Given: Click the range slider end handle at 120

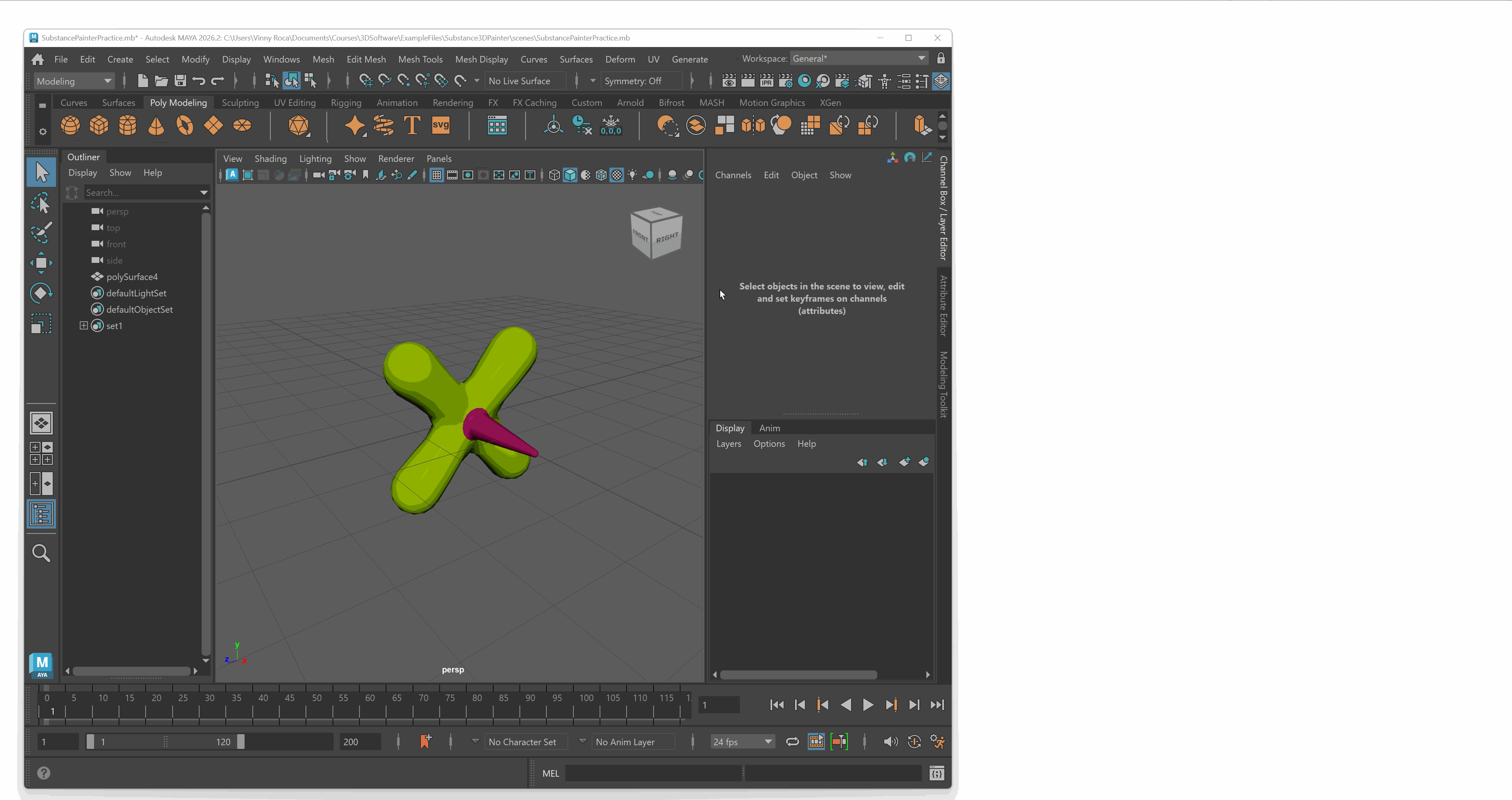Looking at the screenshot, I should 240,742.
